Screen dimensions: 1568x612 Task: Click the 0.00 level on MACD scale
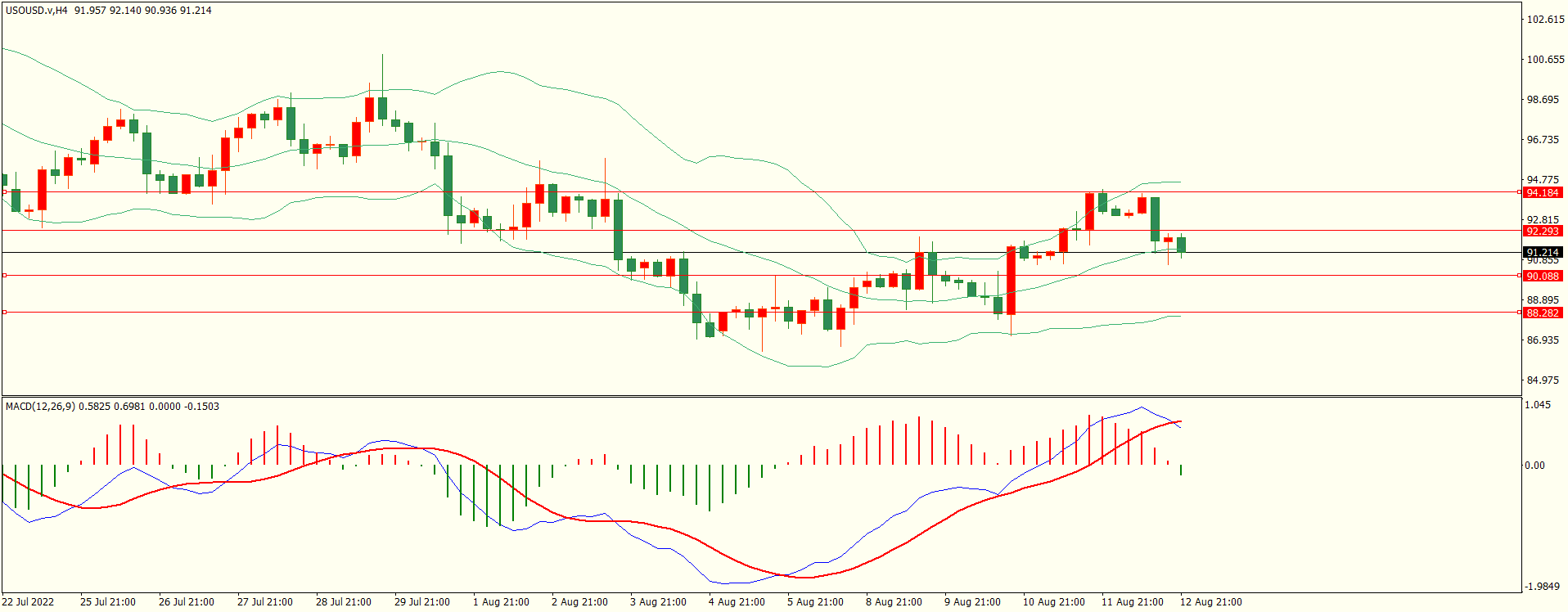pyautogui.click(x=1534, y=466)
